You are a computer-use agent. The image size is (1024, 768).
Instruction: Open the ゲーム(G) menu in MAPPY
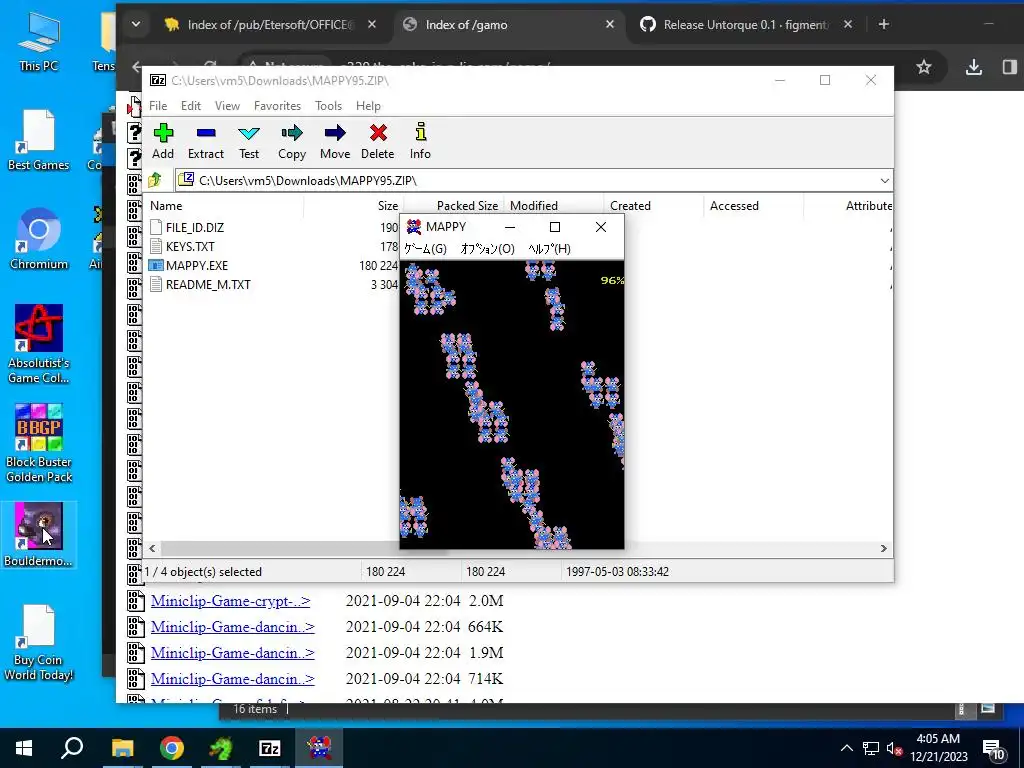pyautogui.click(x=425, y=249)
